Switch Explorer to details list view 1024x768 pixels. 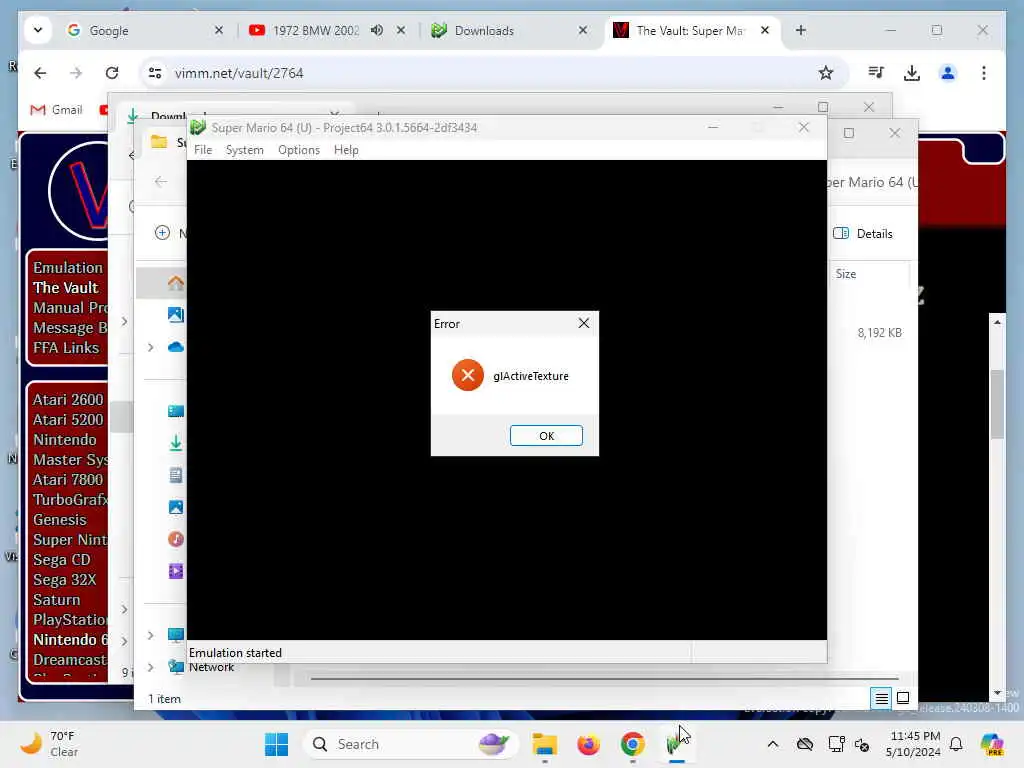[881, 699]
